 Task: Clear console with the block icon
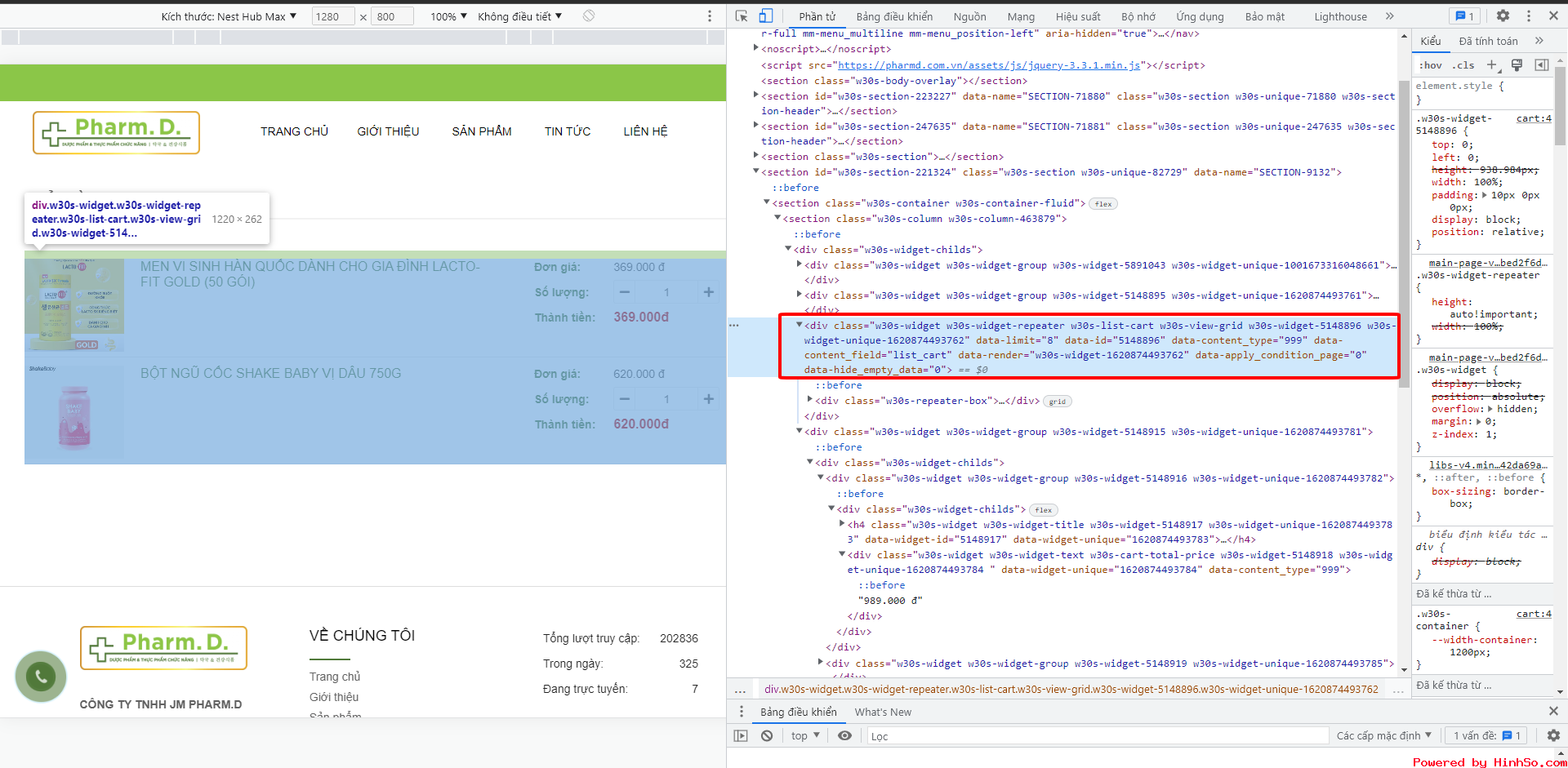767,735
